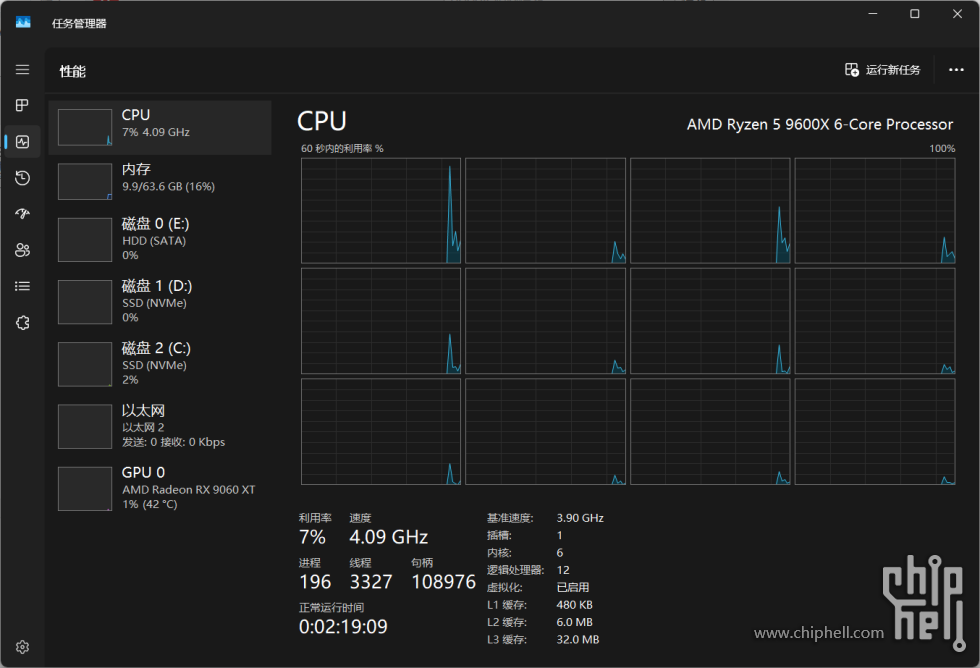This screenshot has height=668, width=980.
Task: Click the Task Manager app icon in title bar
Action: pos(23,23)
